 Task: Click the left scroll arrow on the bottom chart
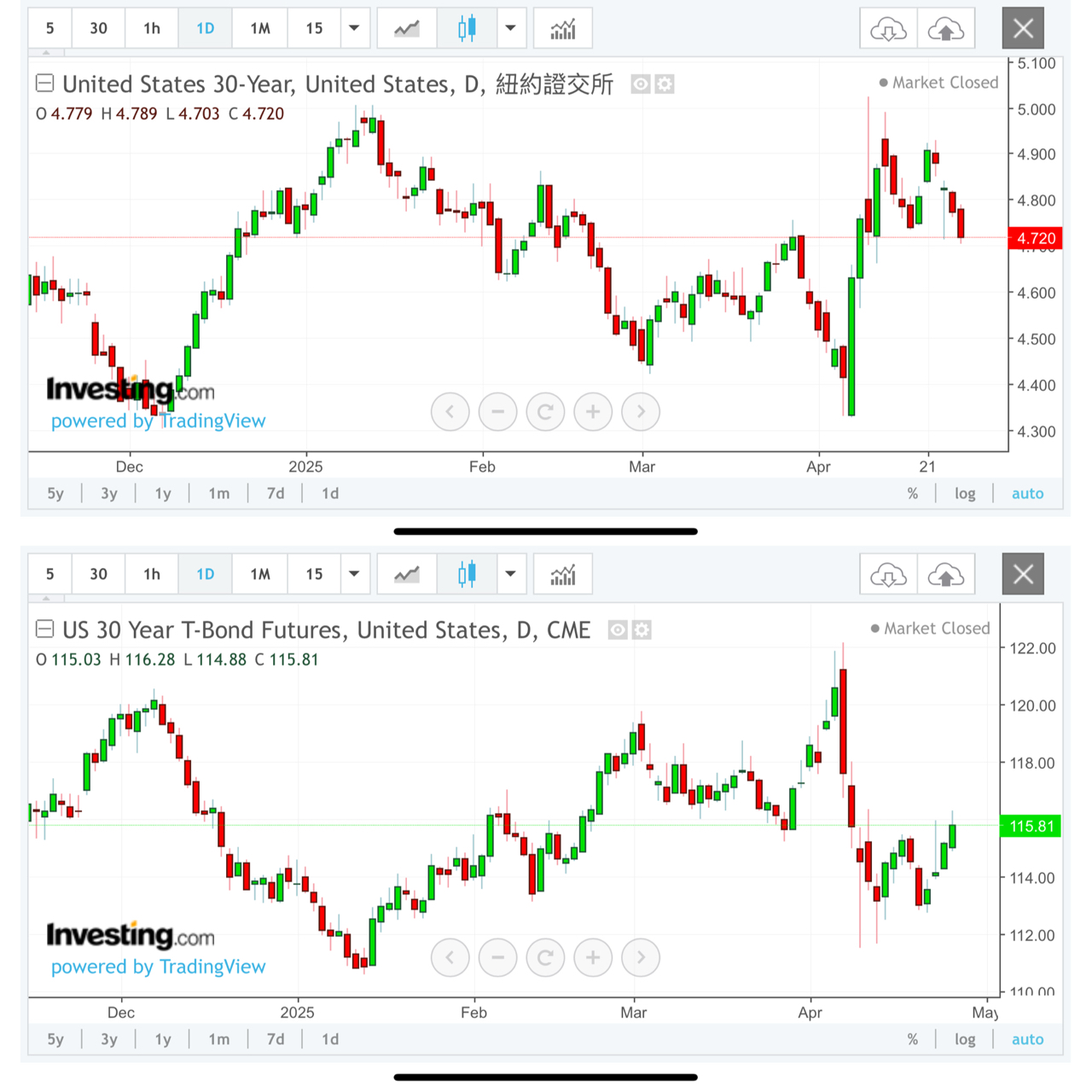(x=450, y=957)
